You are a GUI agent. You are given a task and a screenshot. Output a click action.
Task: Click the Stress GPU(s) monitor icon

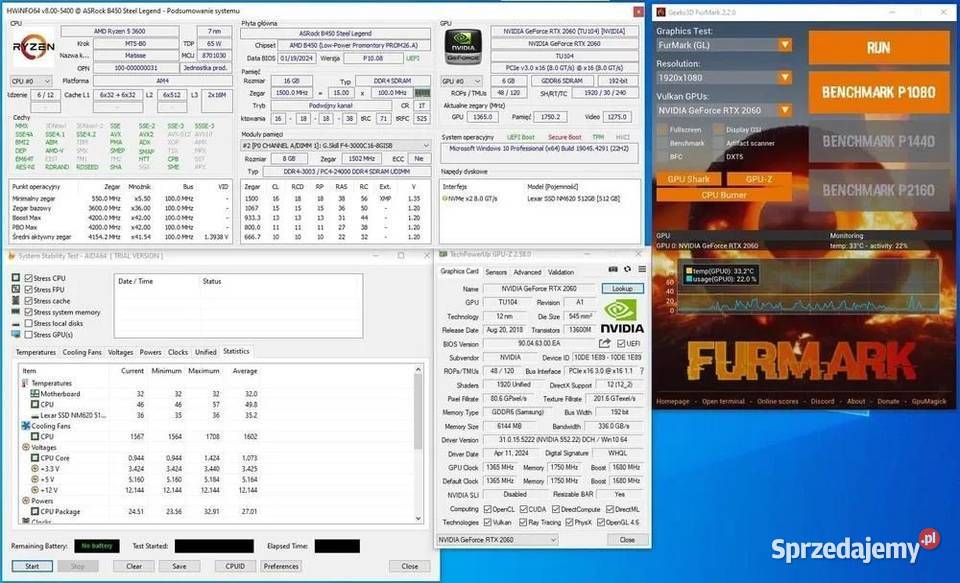click(16, 334)
